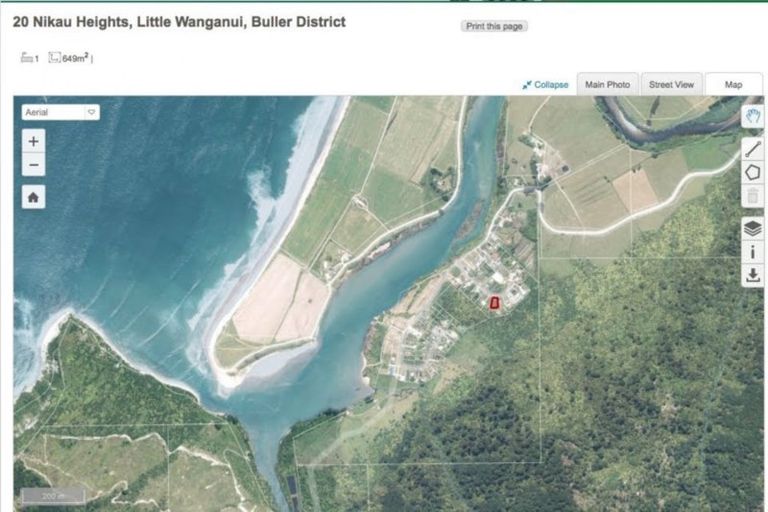Zoom in on the aerial map
768x512 pixels.
tap(33, 142)
